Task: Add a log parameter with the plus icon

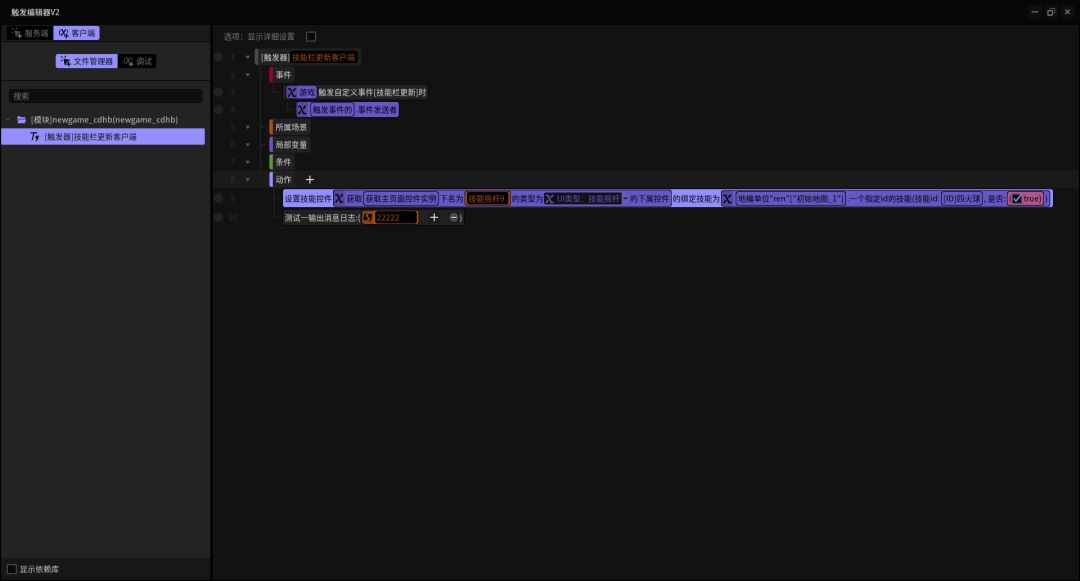Action: tap(434, 218)
